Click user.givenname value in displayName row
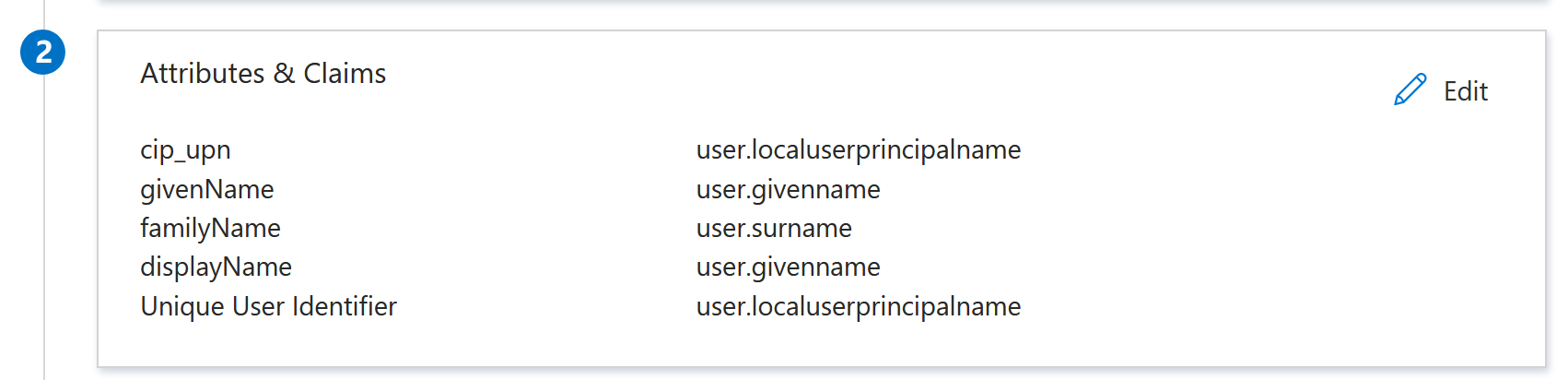Screen dimensions: 1568x380 tap(788, 267)
